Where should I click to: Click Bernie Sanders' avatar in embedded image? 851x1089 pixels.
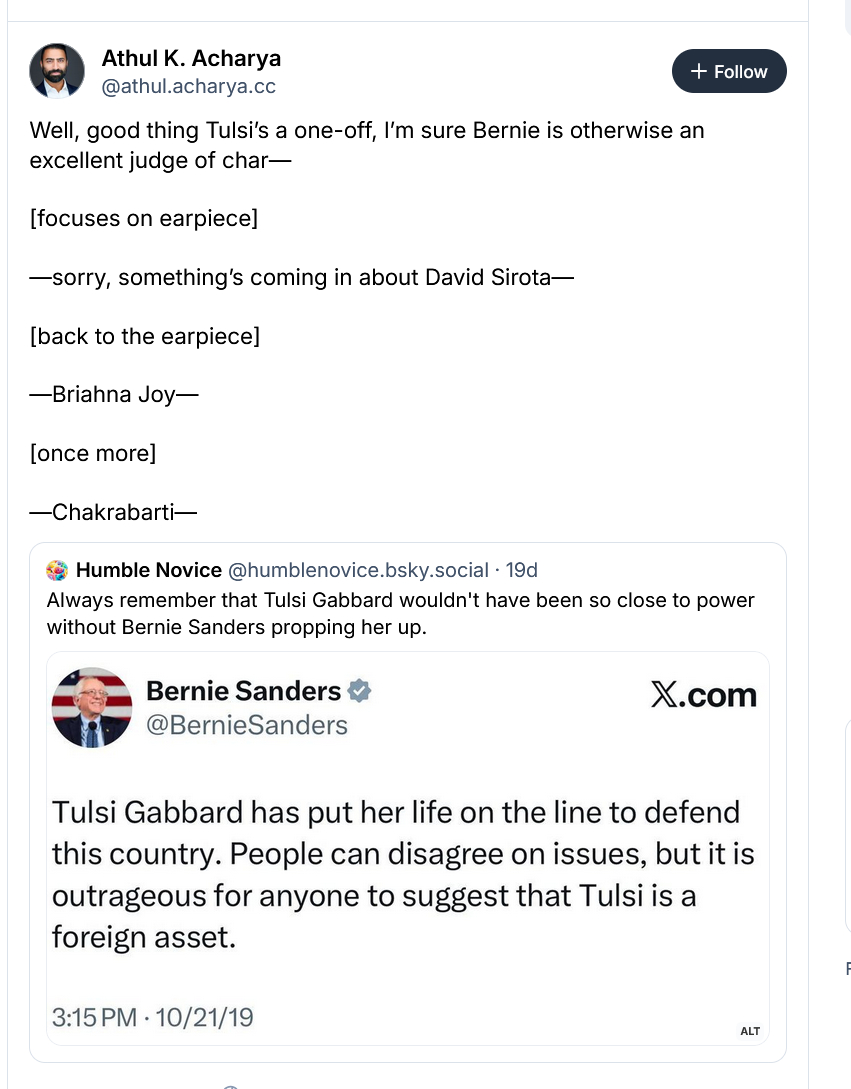91,707
